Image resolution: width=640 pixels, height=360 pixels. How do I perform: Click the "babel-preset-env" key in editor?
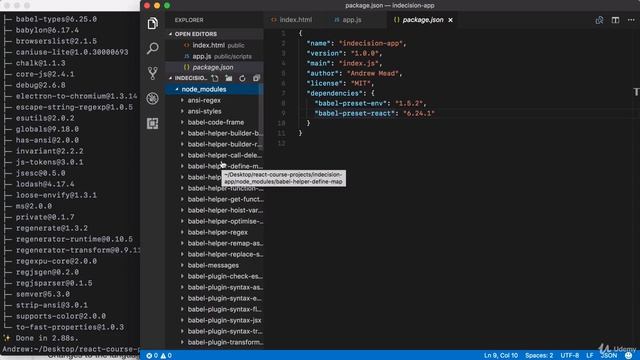click(x=350, y=103)
